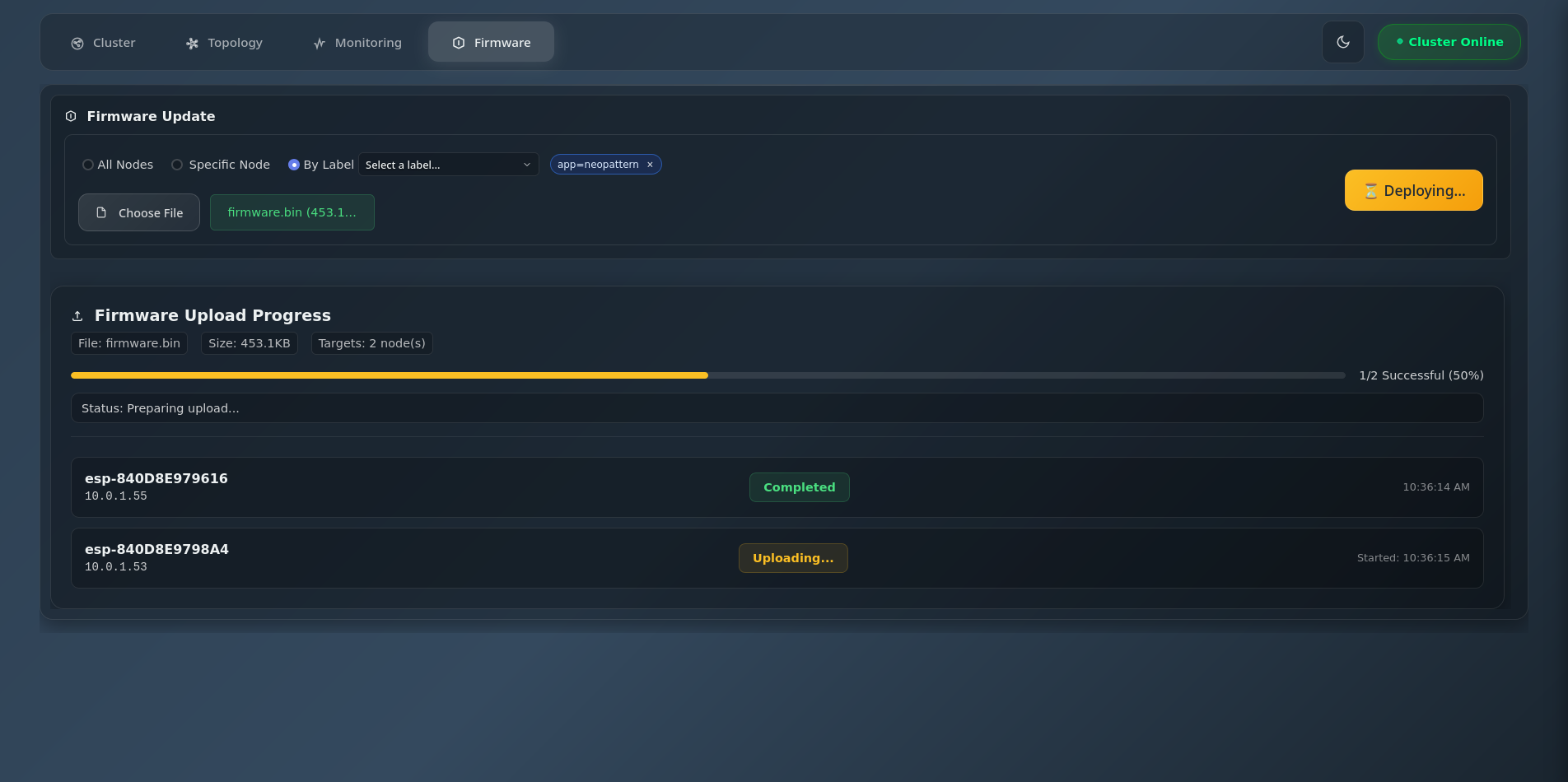Enable the By Label targeting option
The width and height of the screenshot is (1568, 782).
[294, 165]
